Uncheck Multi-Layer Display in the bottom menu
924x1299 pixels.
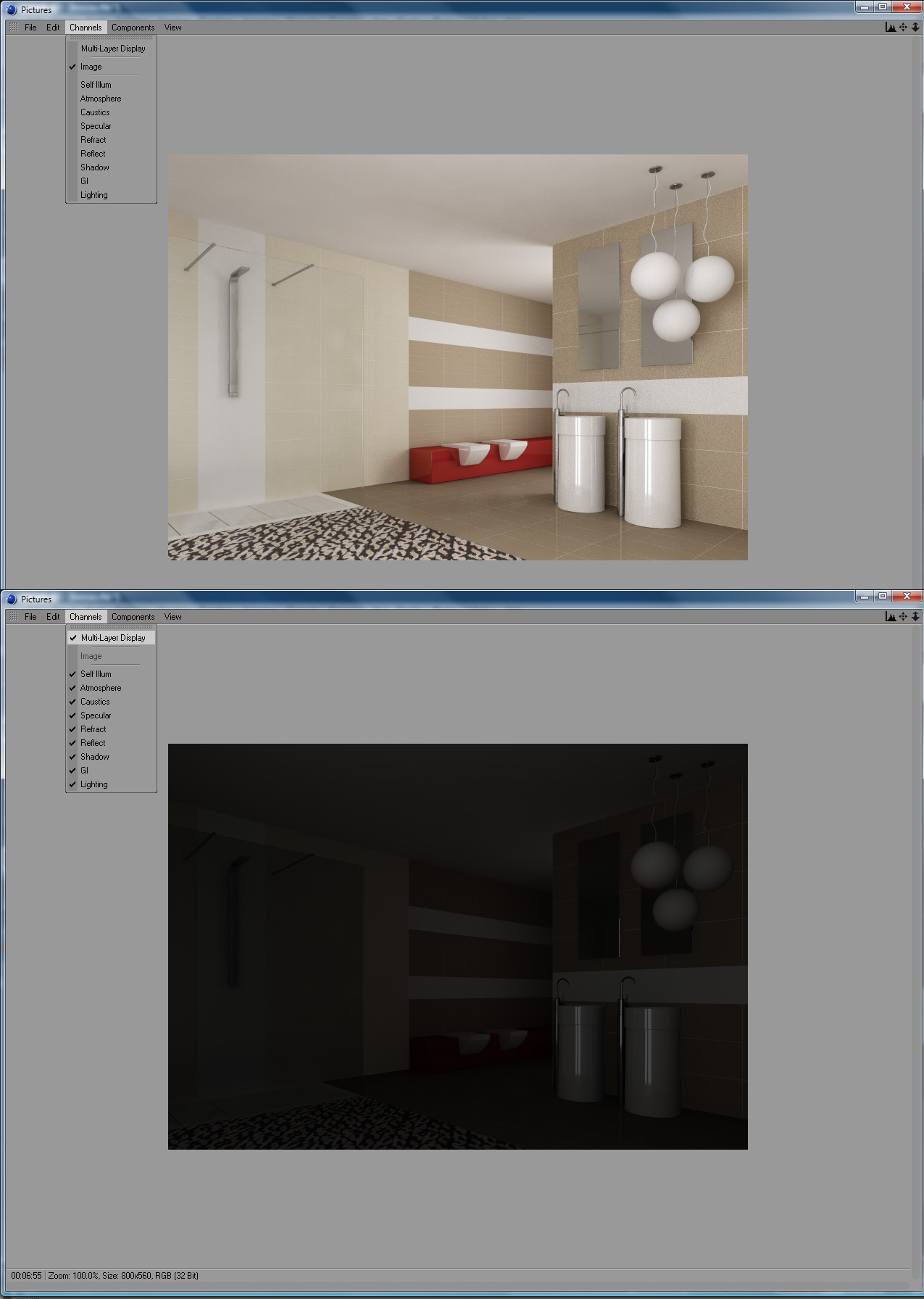pyautogui.click(x=112, y=638)
